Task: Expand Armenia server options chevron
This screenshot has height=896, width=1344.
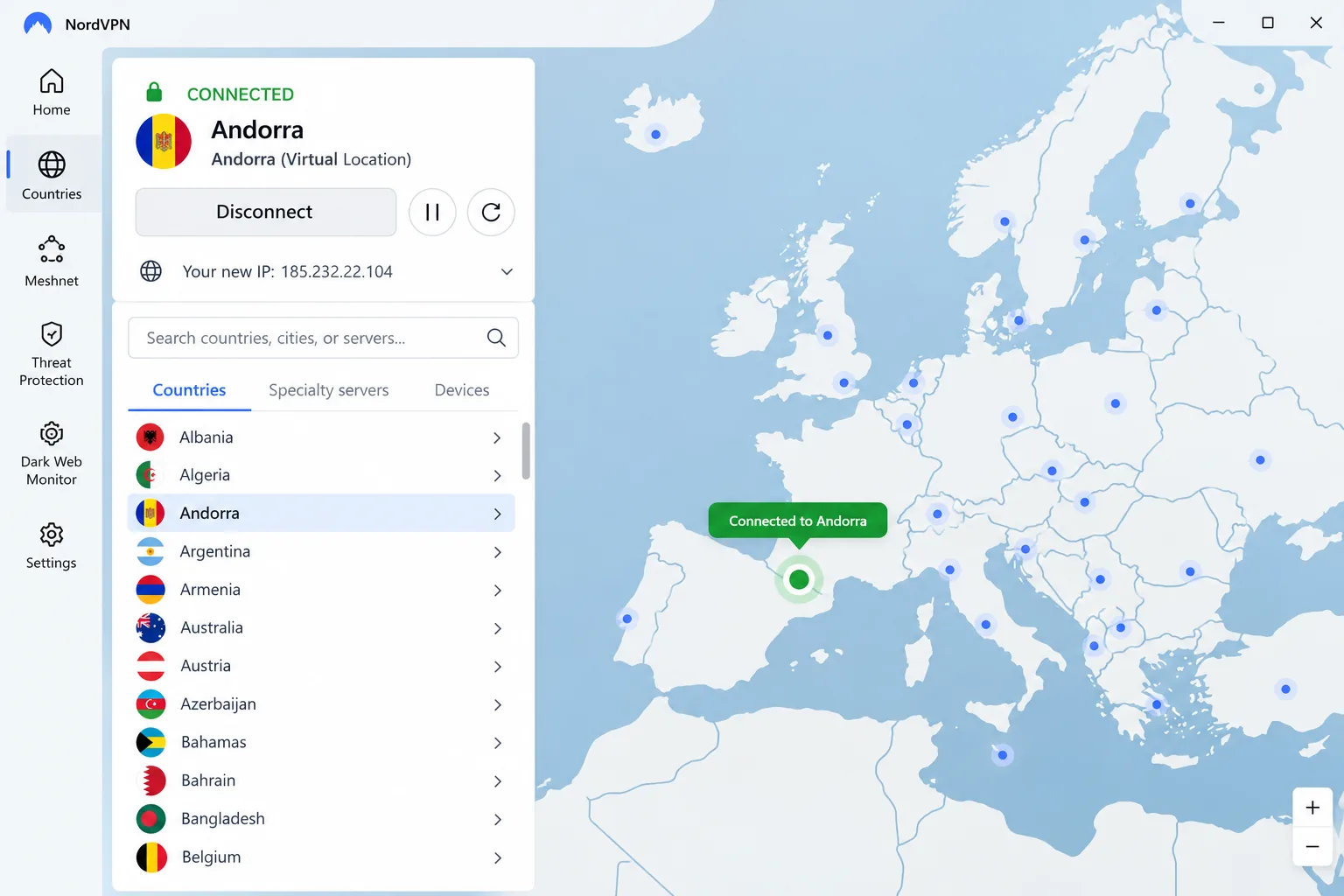Action: (497, 591)
